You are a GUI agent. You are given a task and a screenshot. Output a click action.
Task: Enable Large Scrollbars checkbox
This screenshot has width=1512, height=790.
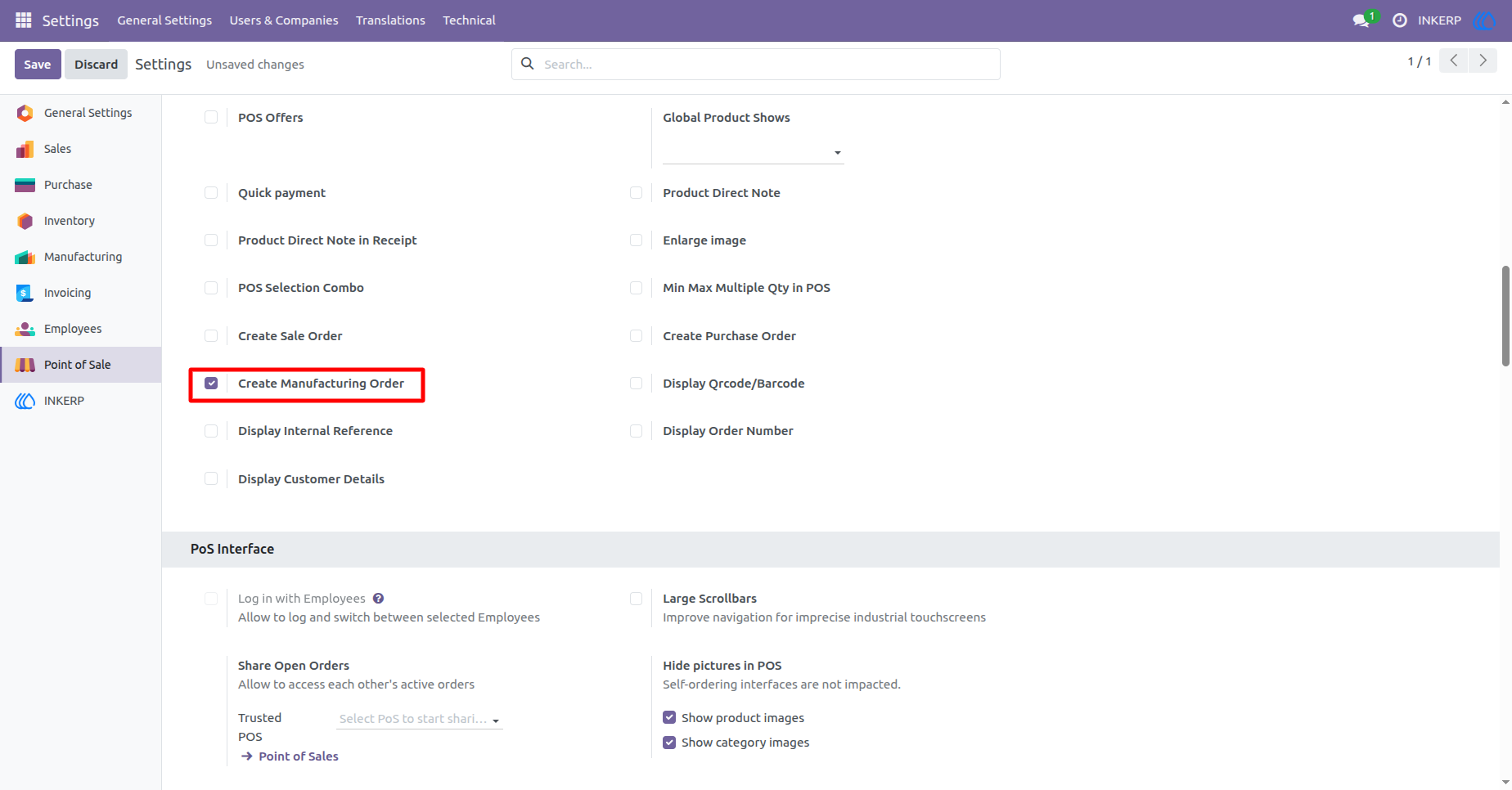[636, 599]
